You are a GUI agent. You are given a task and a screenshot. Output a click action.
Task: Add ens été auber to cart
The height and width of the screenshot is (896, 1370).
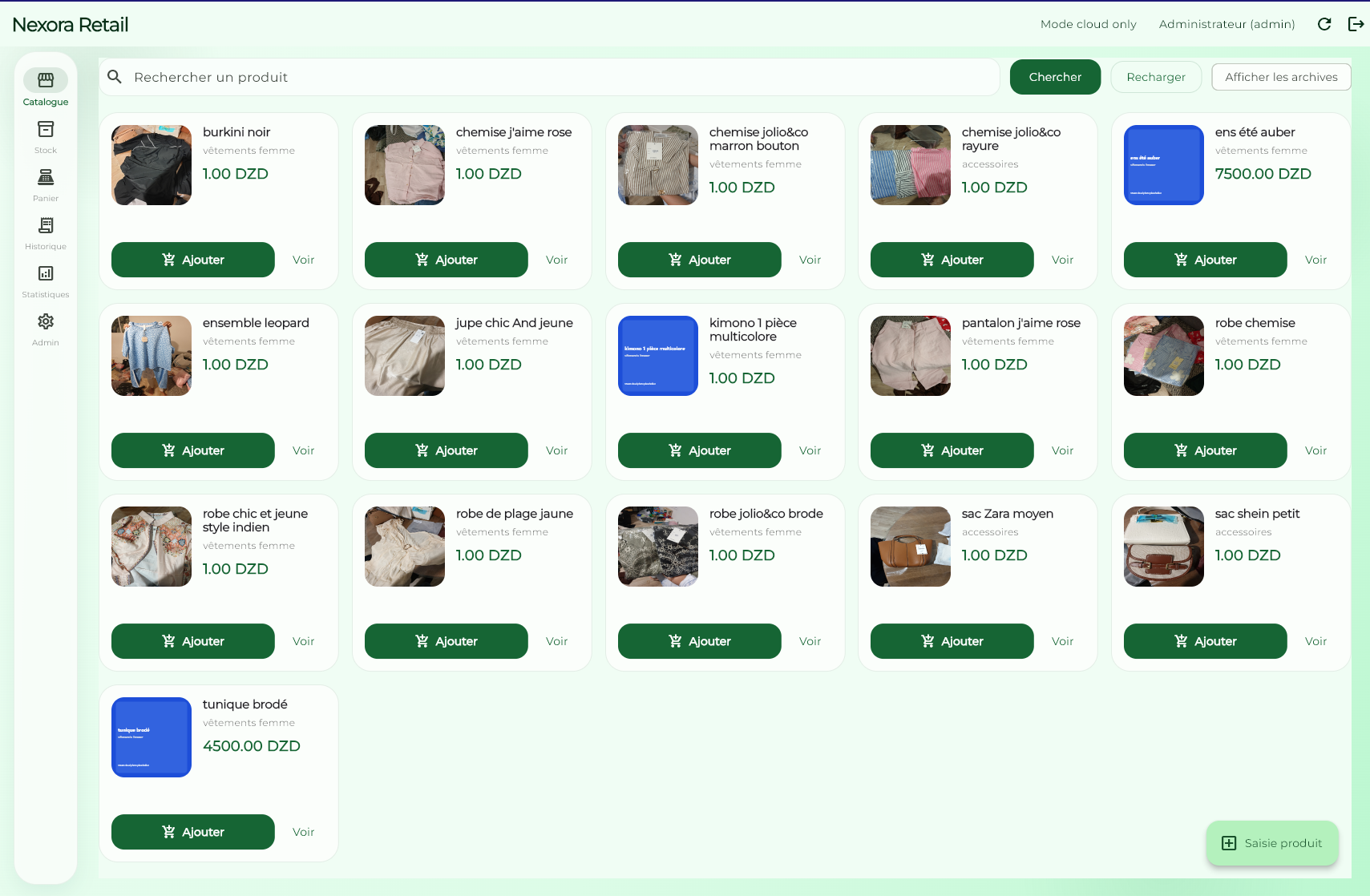tap(1206, 260)
